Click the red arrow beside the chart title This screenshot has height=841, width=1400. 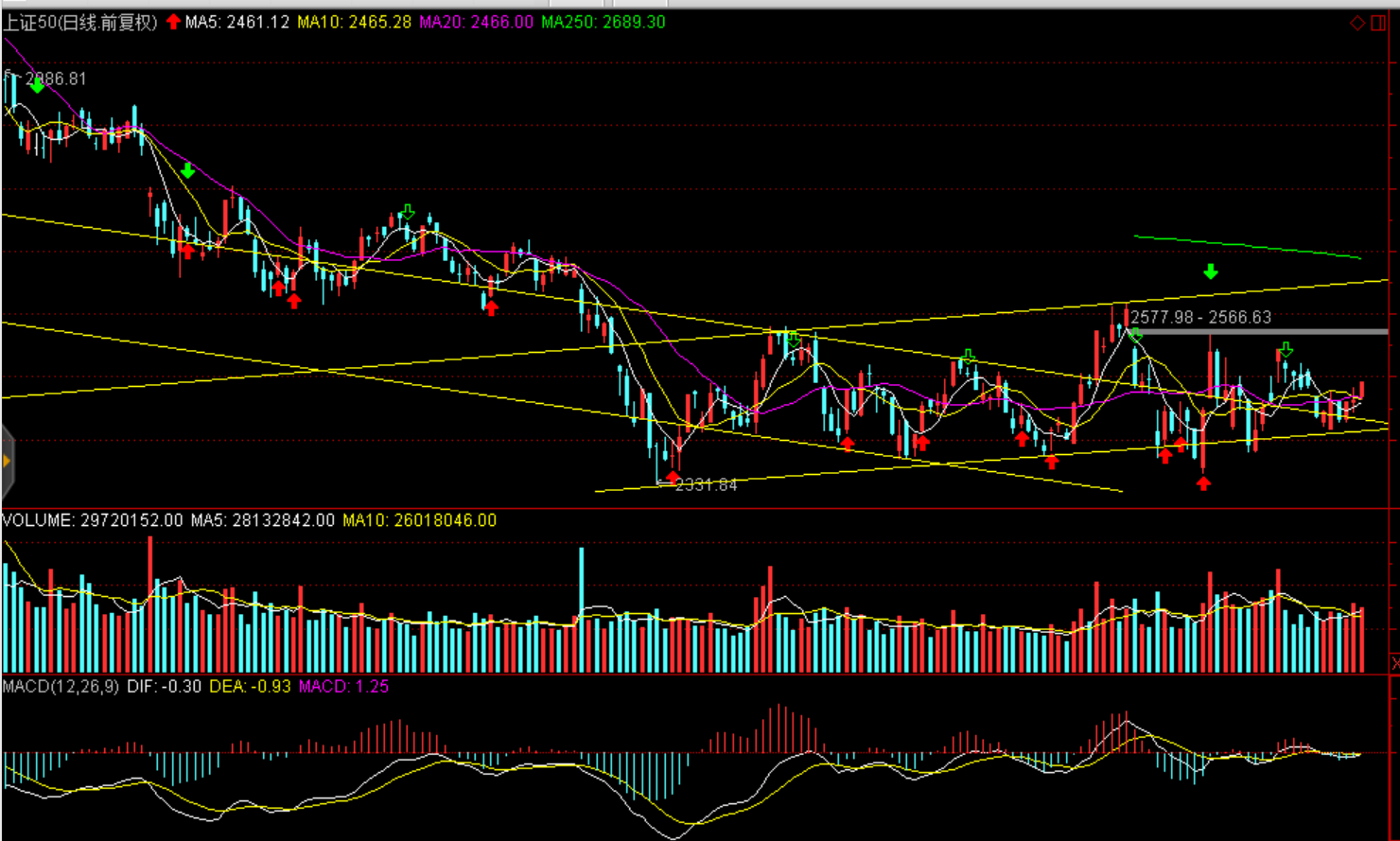pos(173,22)
